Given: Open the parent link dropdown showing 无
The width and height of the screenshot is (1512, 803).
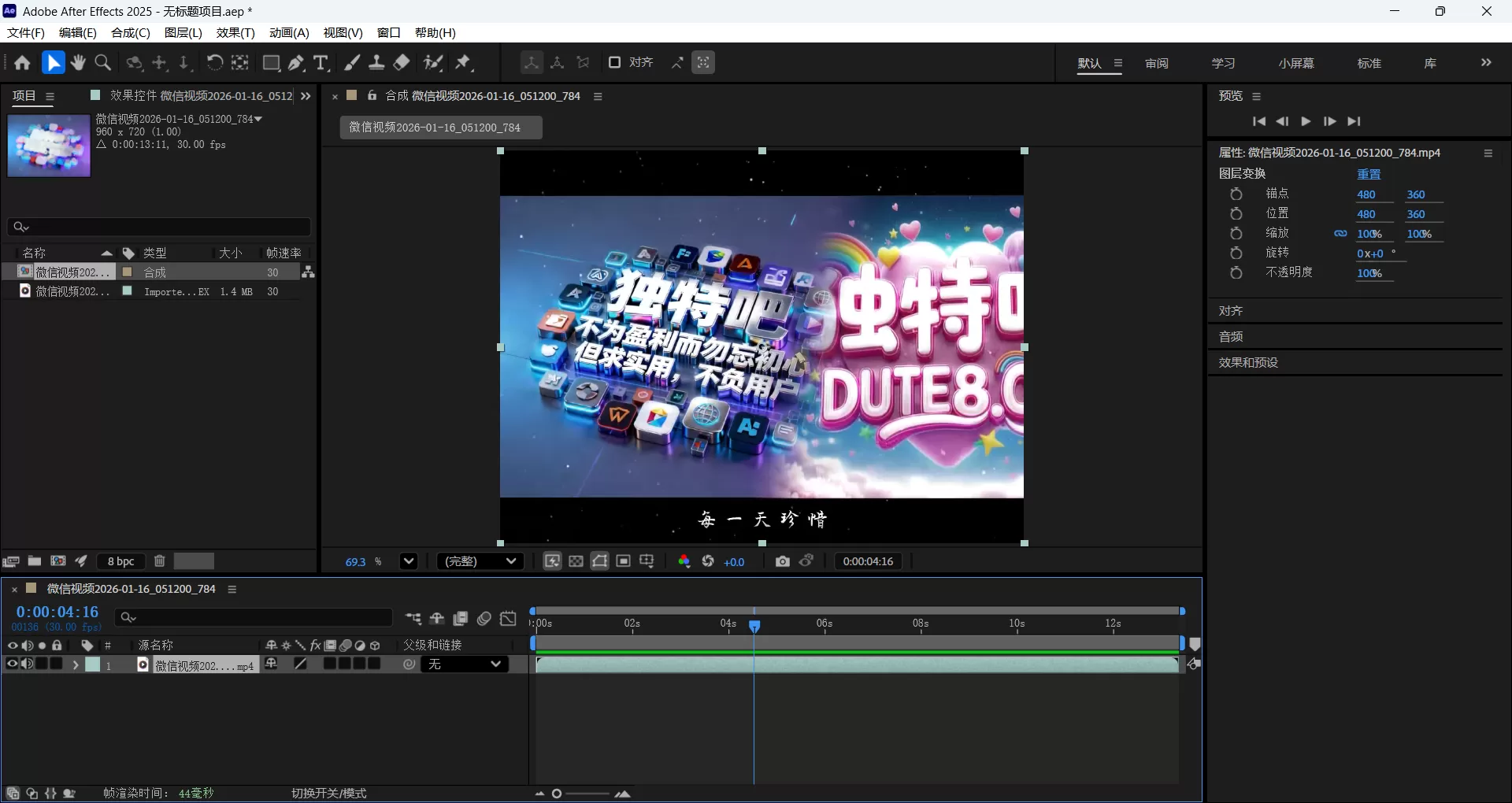Looking at the screenshot, I should pos(465,664).
